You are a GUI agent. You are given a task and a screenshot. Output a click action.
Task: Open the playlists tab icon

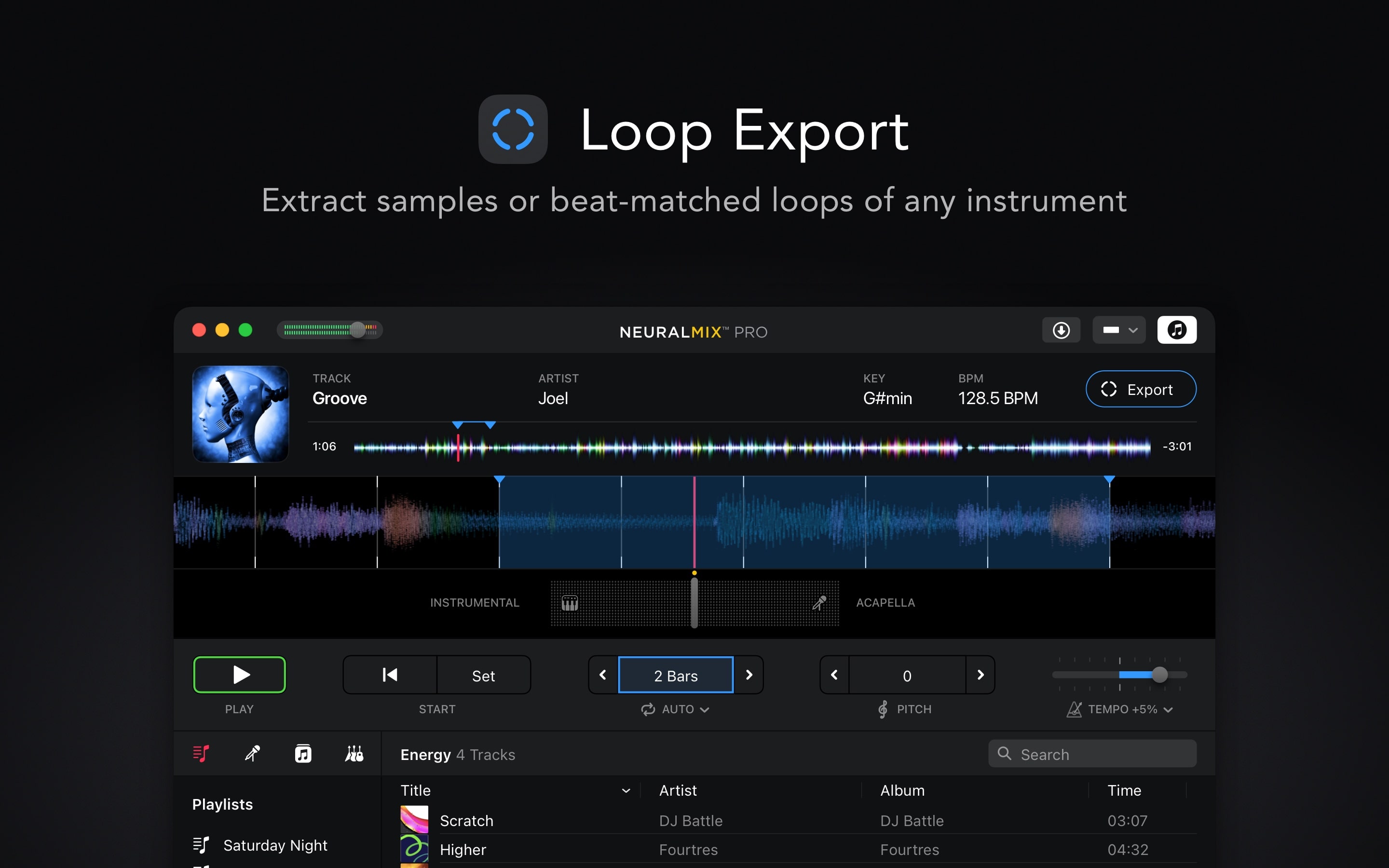pyautogui.click(x=201, y=754)
